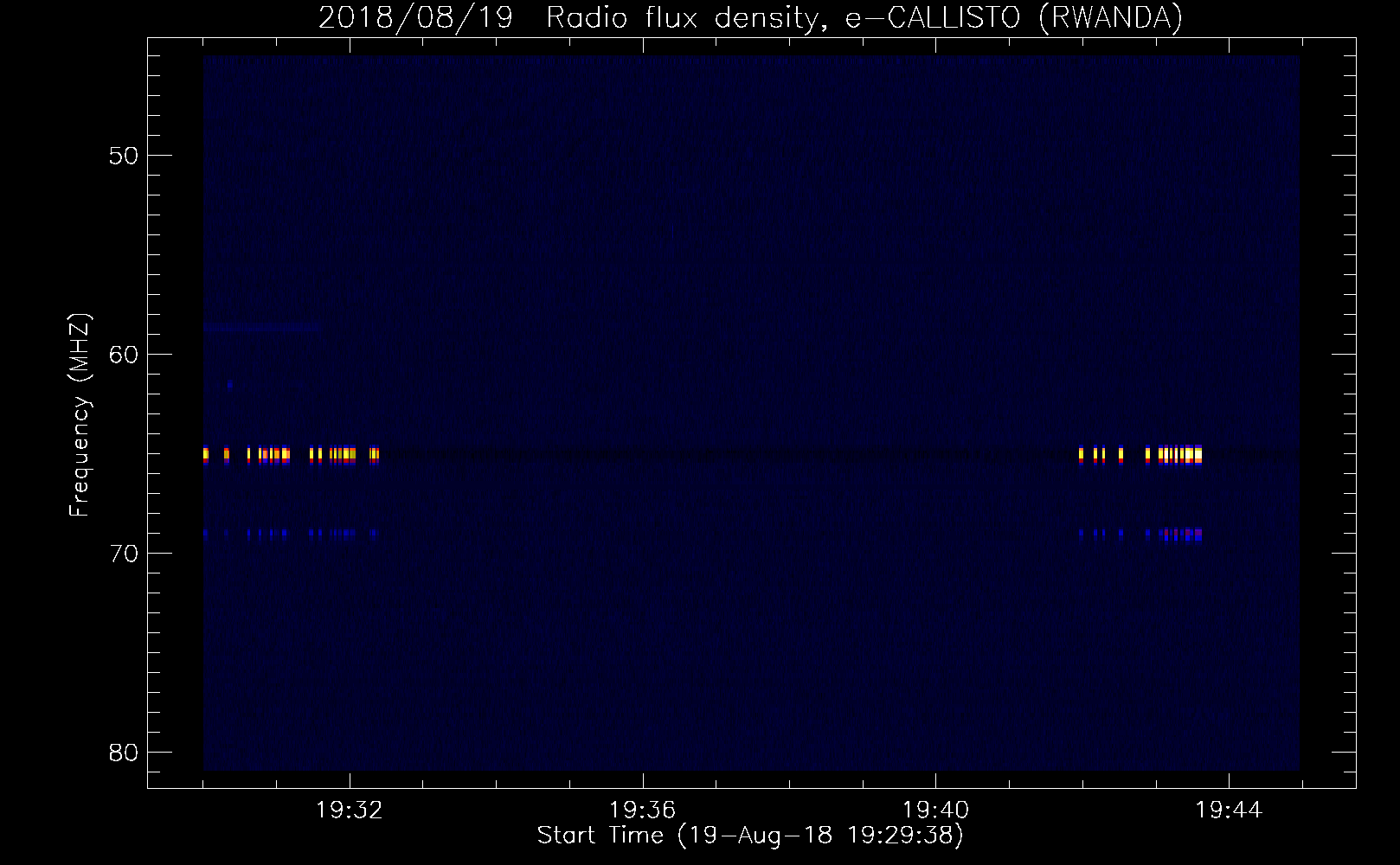Click the bright 65 MHz burst cluster near 19:31
1400x865 pixels.
tap(273, 455)
